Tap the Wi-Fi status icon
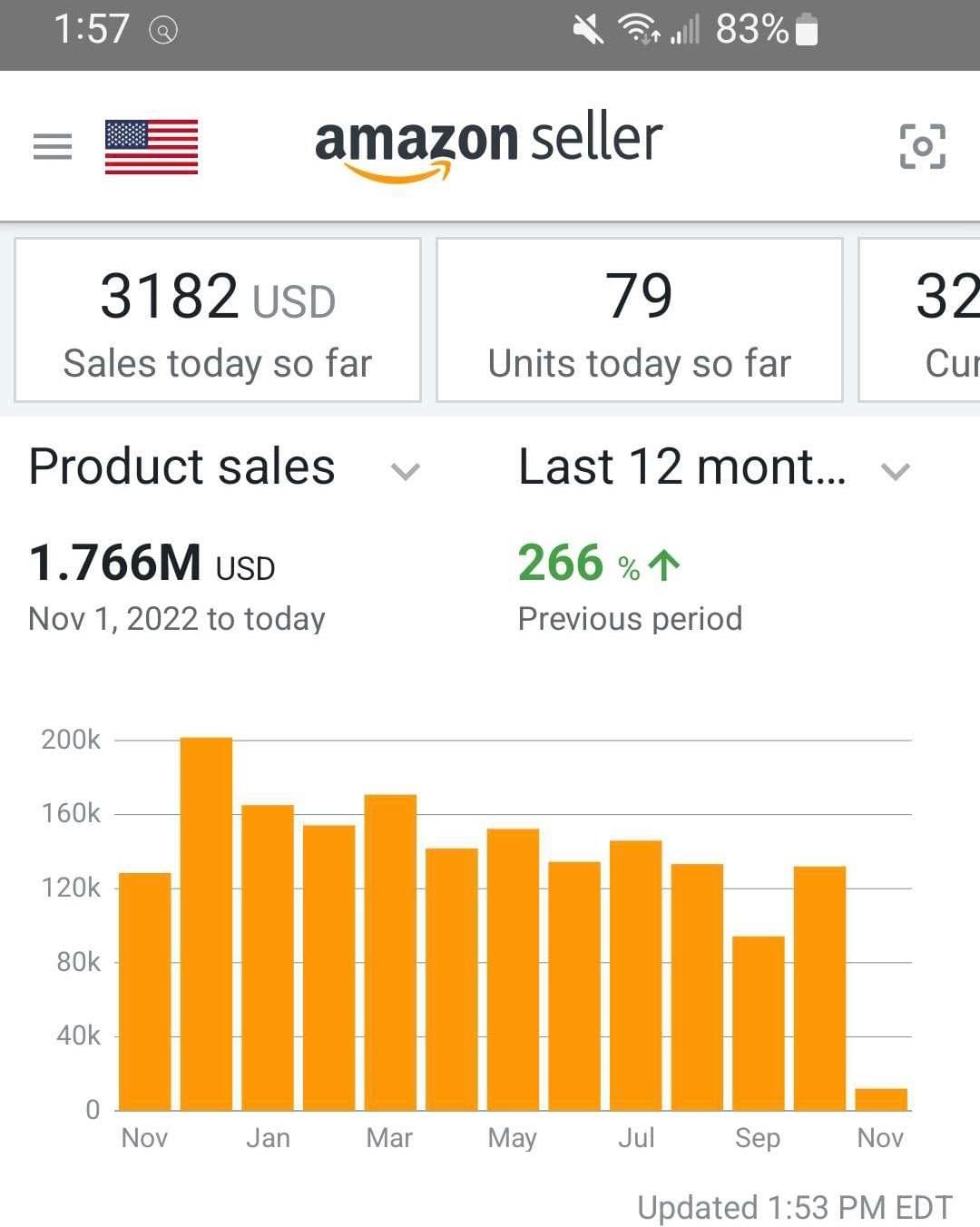Image resolution: width=980 pixels, height=1227 pixels. point(638,30)
